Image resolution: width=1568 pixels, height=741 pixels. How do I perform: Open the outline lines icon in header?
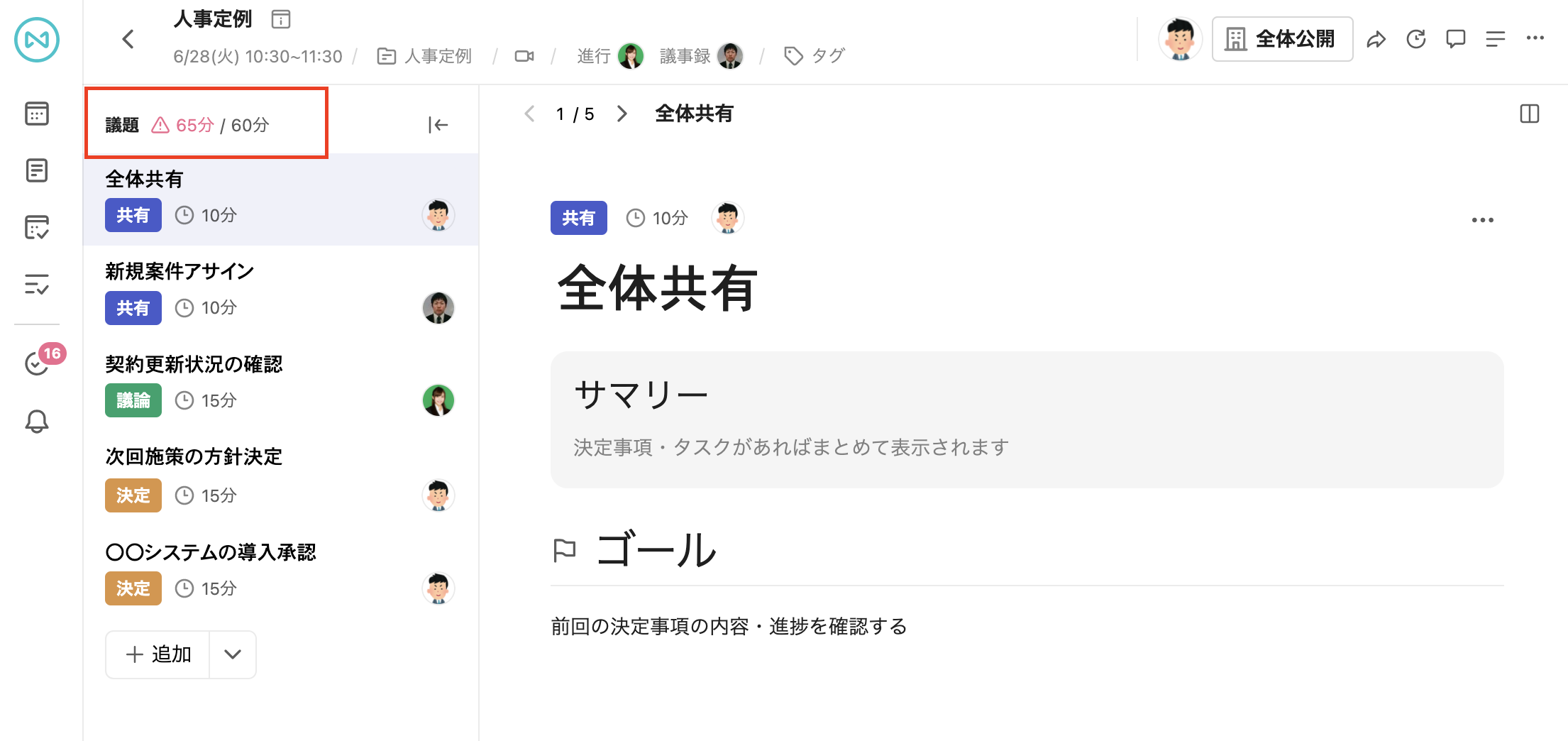pyautogui.click(x=1495, y=39)
